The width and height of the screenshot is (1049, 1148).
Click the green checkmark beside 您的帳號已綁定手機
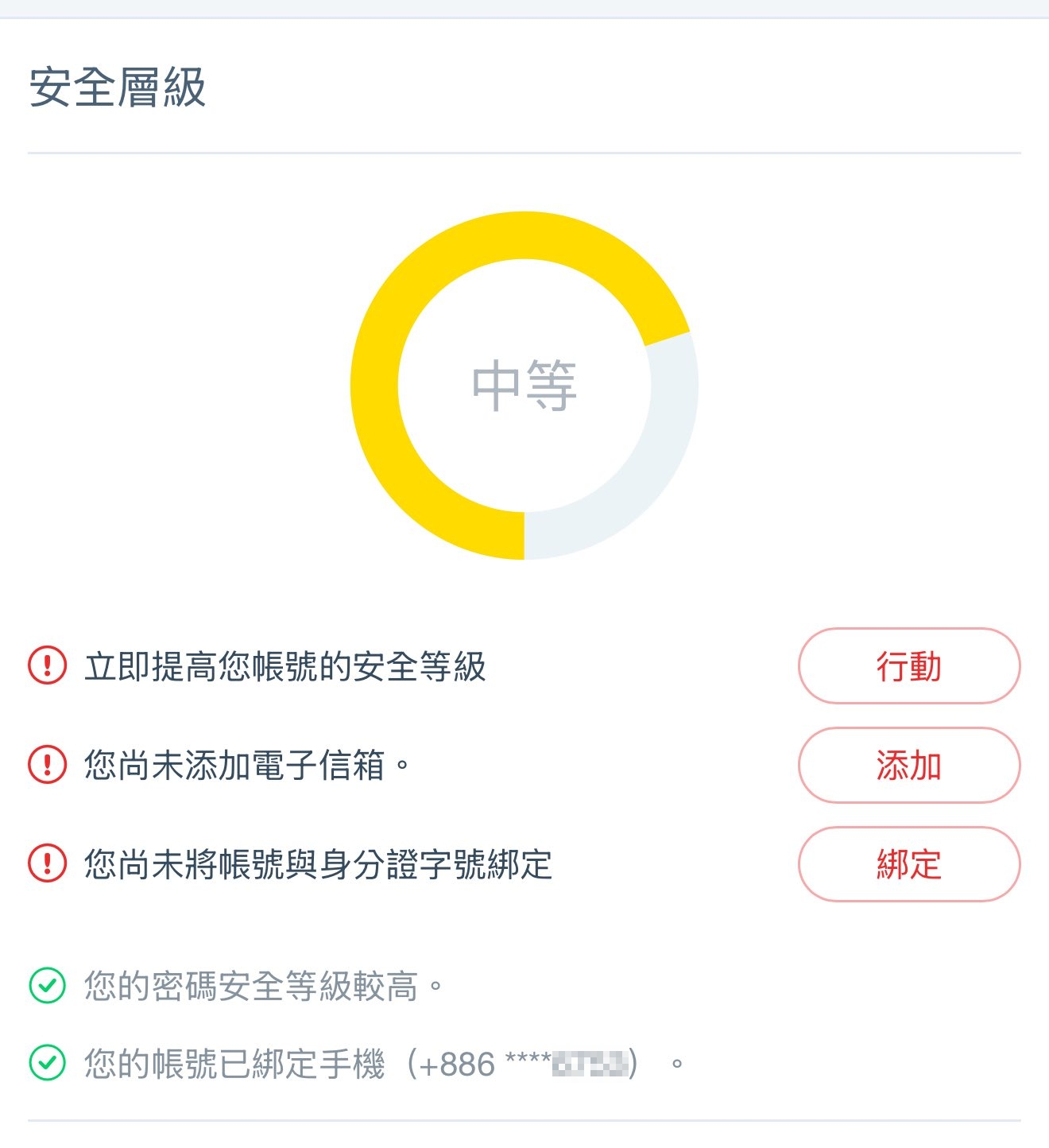tap(48, 1063)
